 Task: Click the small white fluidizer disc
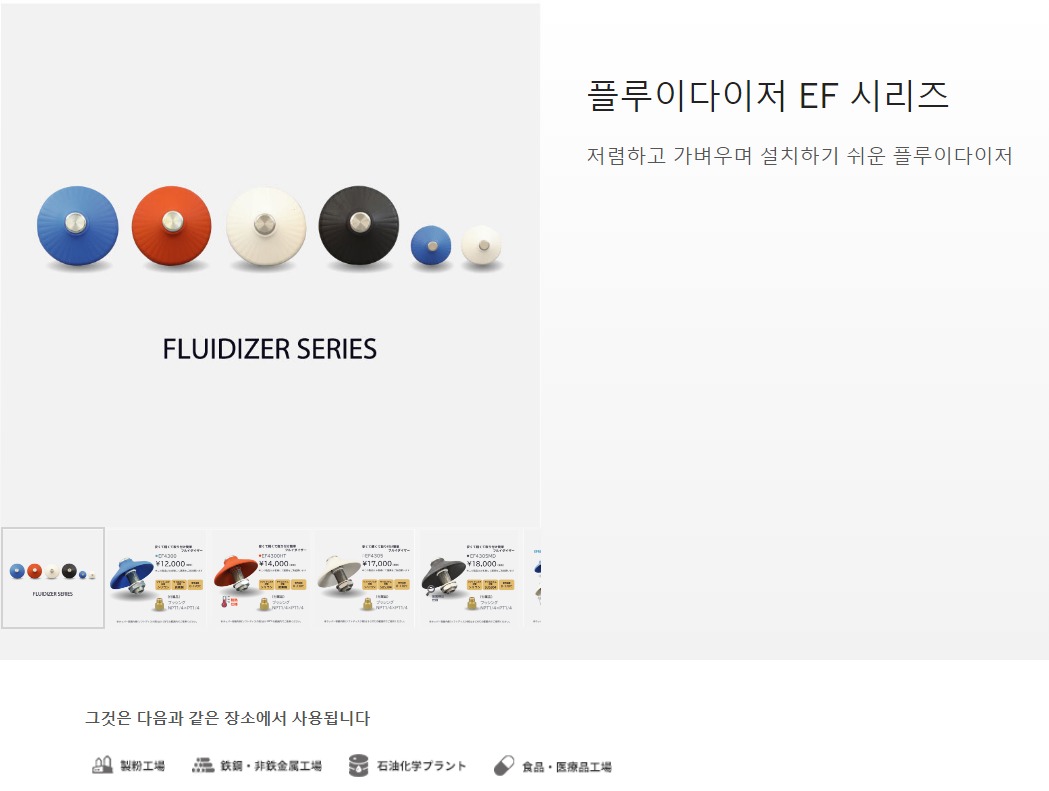click(x=481, y=246)
